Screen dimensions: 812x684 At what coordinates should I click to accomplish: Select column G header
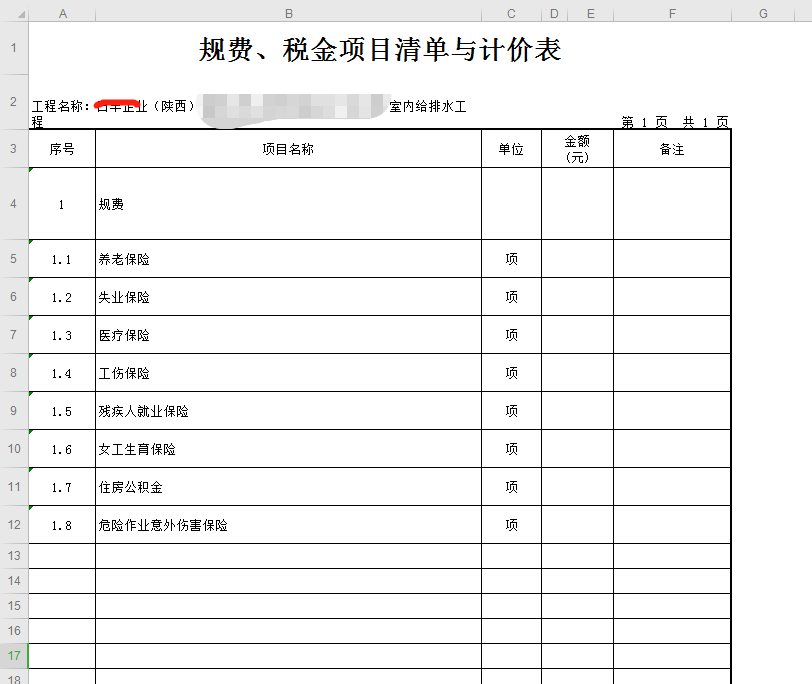tap(763, 14)
